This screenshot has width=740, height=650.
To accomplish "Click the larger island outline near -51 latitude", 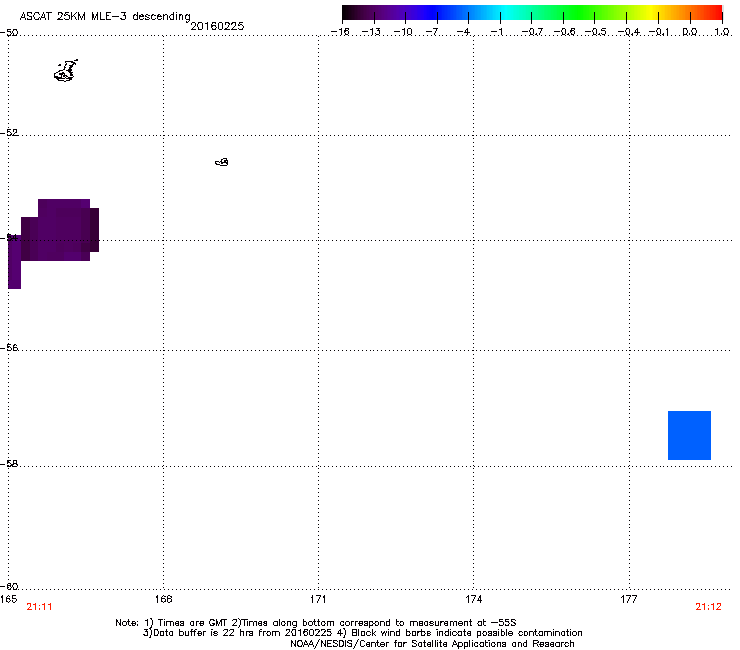I will pos(66,71).
